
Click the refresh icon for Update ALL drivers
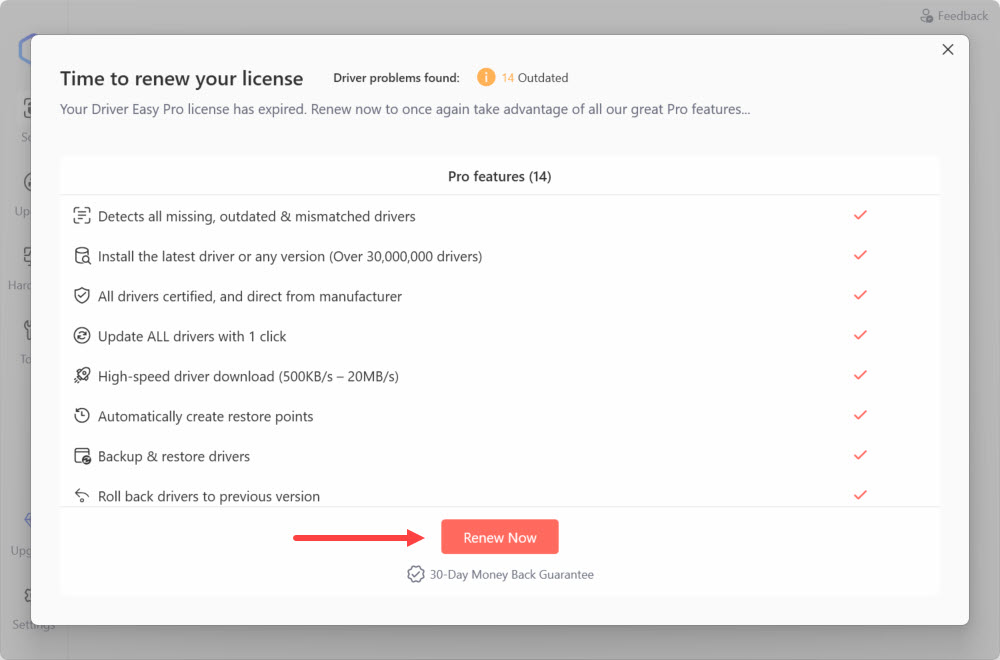pyautogui.click(x=82, y=336)
